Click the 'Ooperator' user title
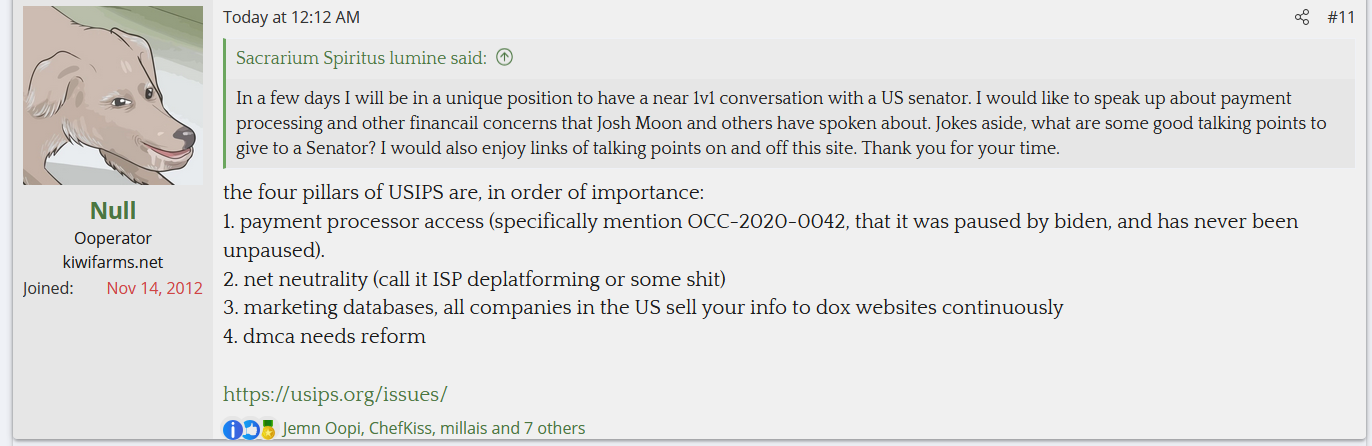The height and width of the screenshot is (446, 1372). [113, 239]
